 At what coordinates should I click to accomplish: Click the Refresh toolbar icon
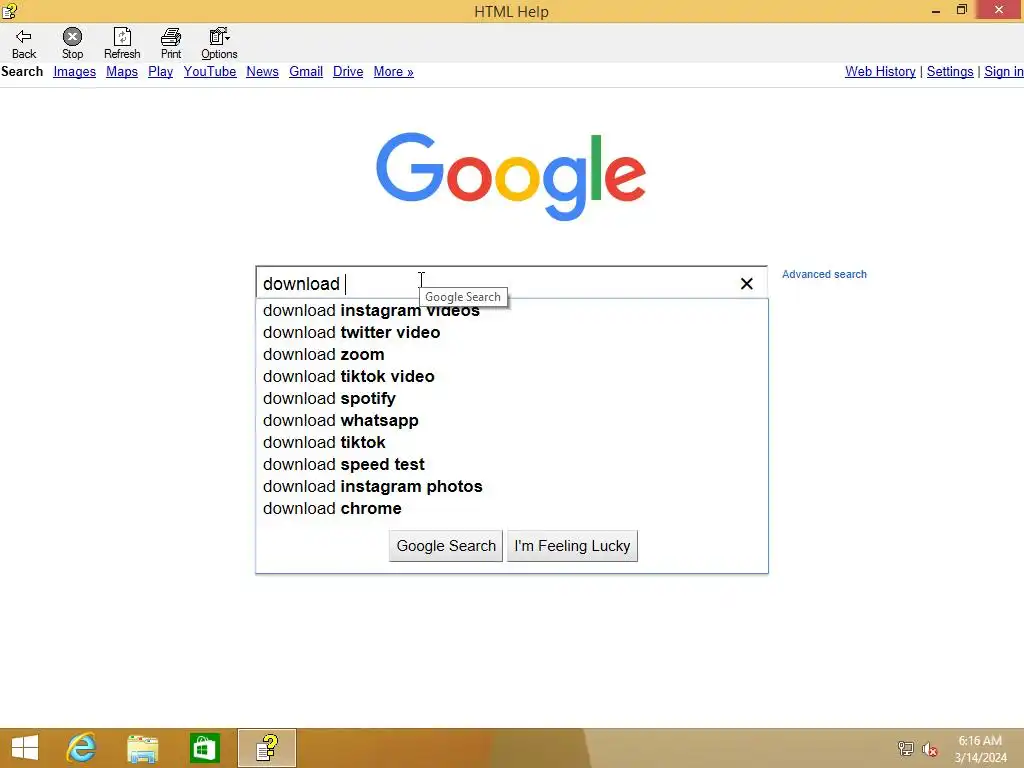pyautogui.click(x=121, y=44)
